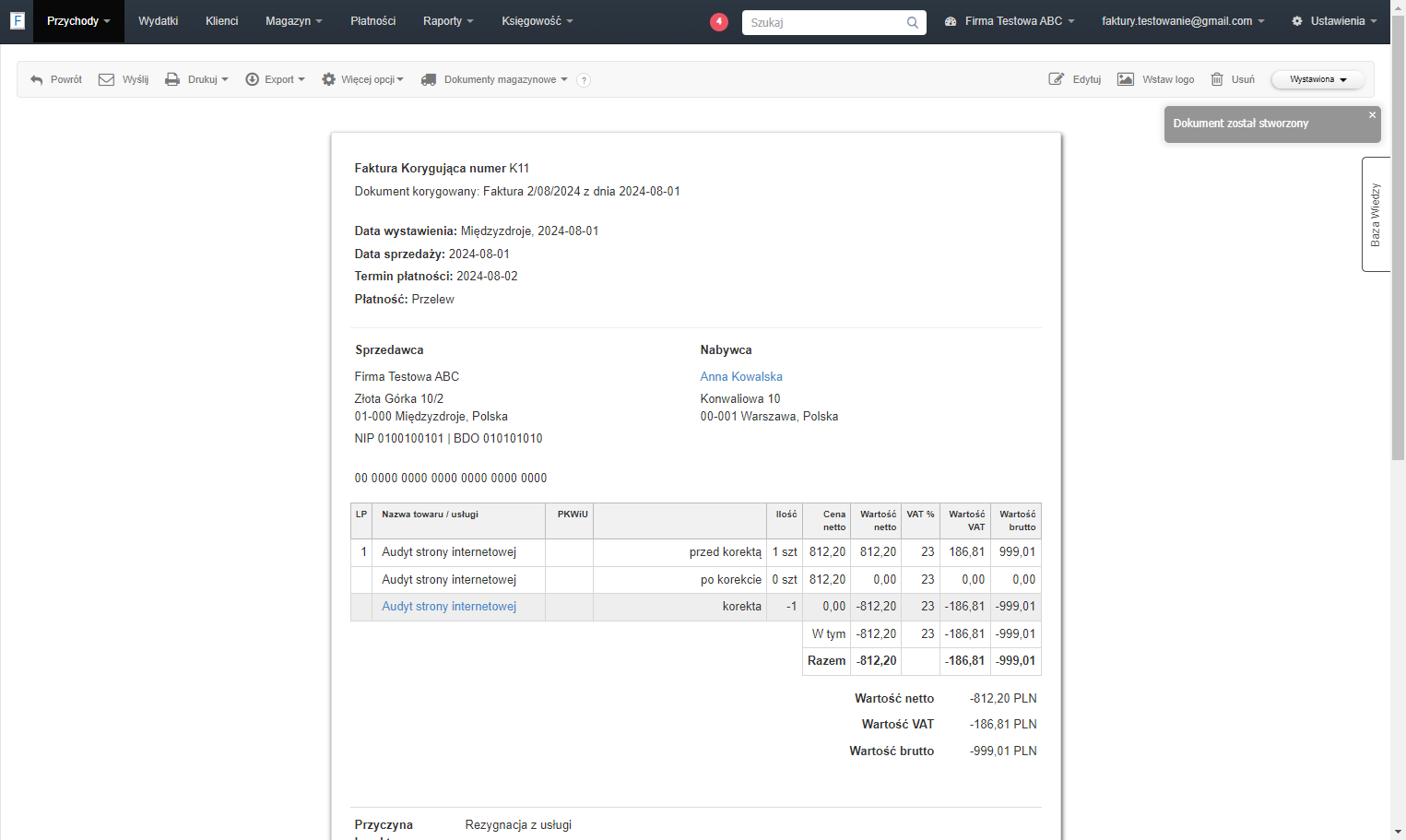
Task: Click the Firma Testowa ABC company label
Action: (x=1014, y=21)
